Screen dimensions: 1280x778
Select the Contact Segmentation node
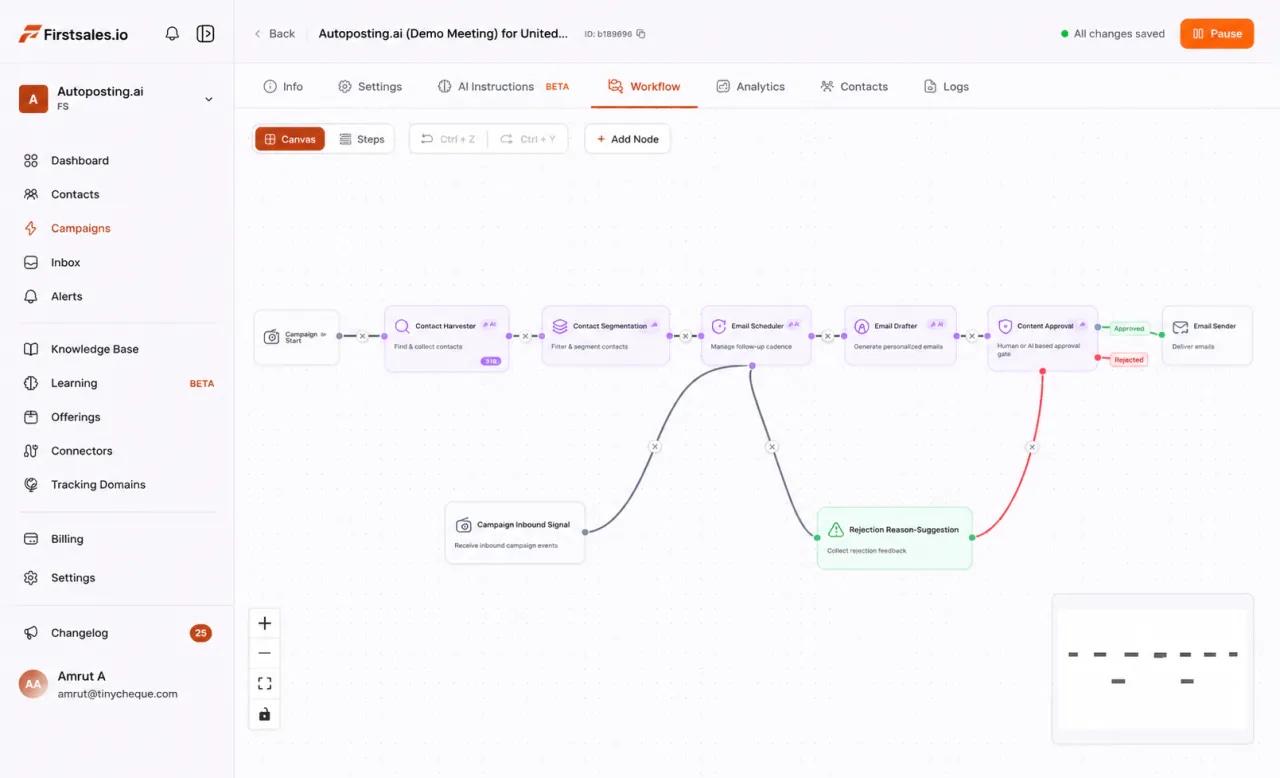(606, 336)
